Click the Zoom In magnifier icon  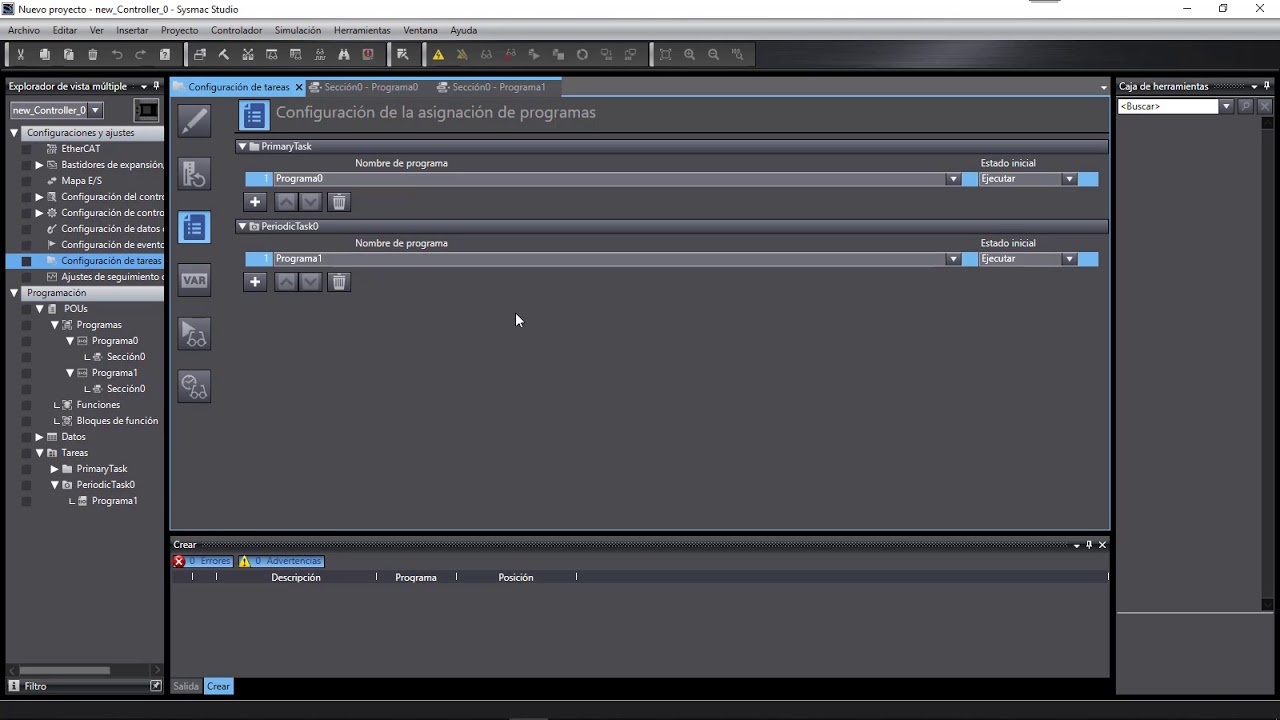(689, 55)
